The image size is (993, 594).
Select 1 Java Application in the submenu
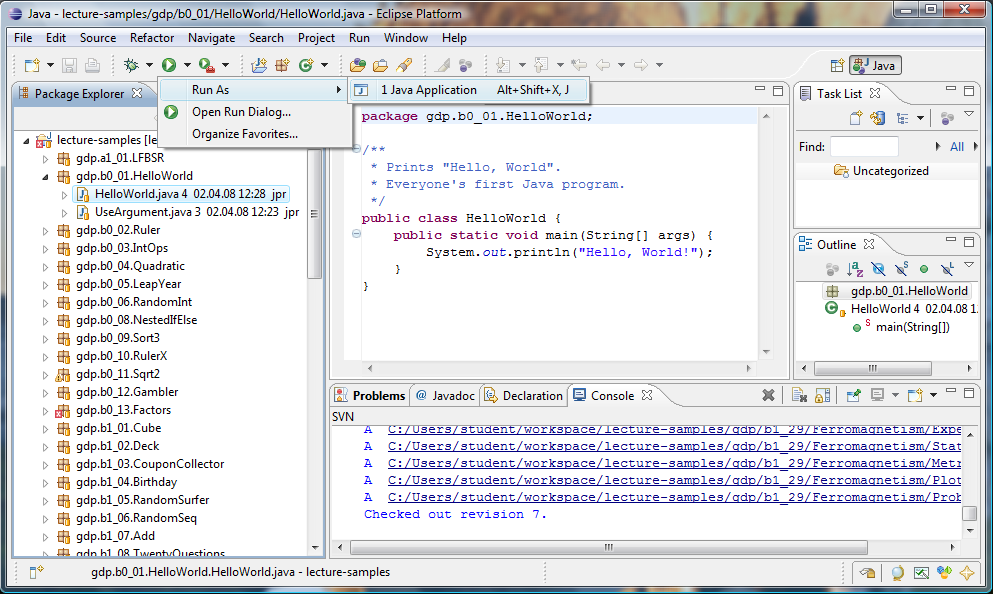(469, 90)
